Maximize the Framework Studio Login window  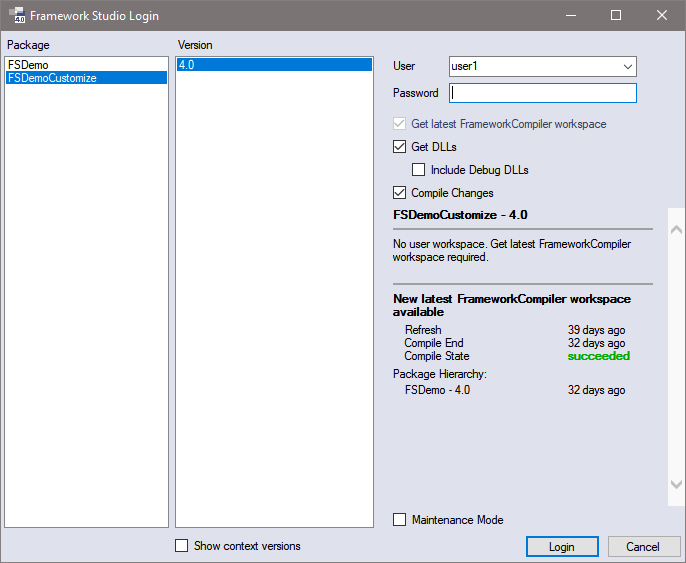click(616, 15)
